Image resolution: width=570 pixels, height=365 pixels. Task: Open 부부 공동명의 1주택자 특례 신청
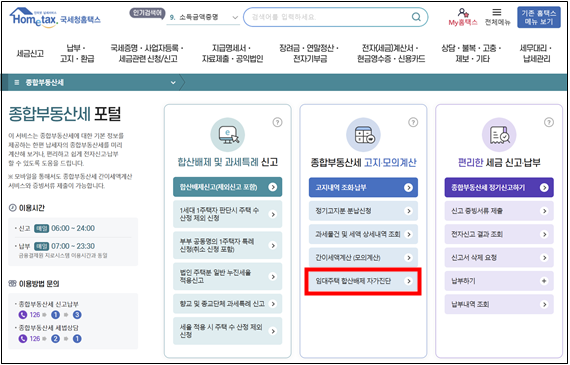[228, 245]
